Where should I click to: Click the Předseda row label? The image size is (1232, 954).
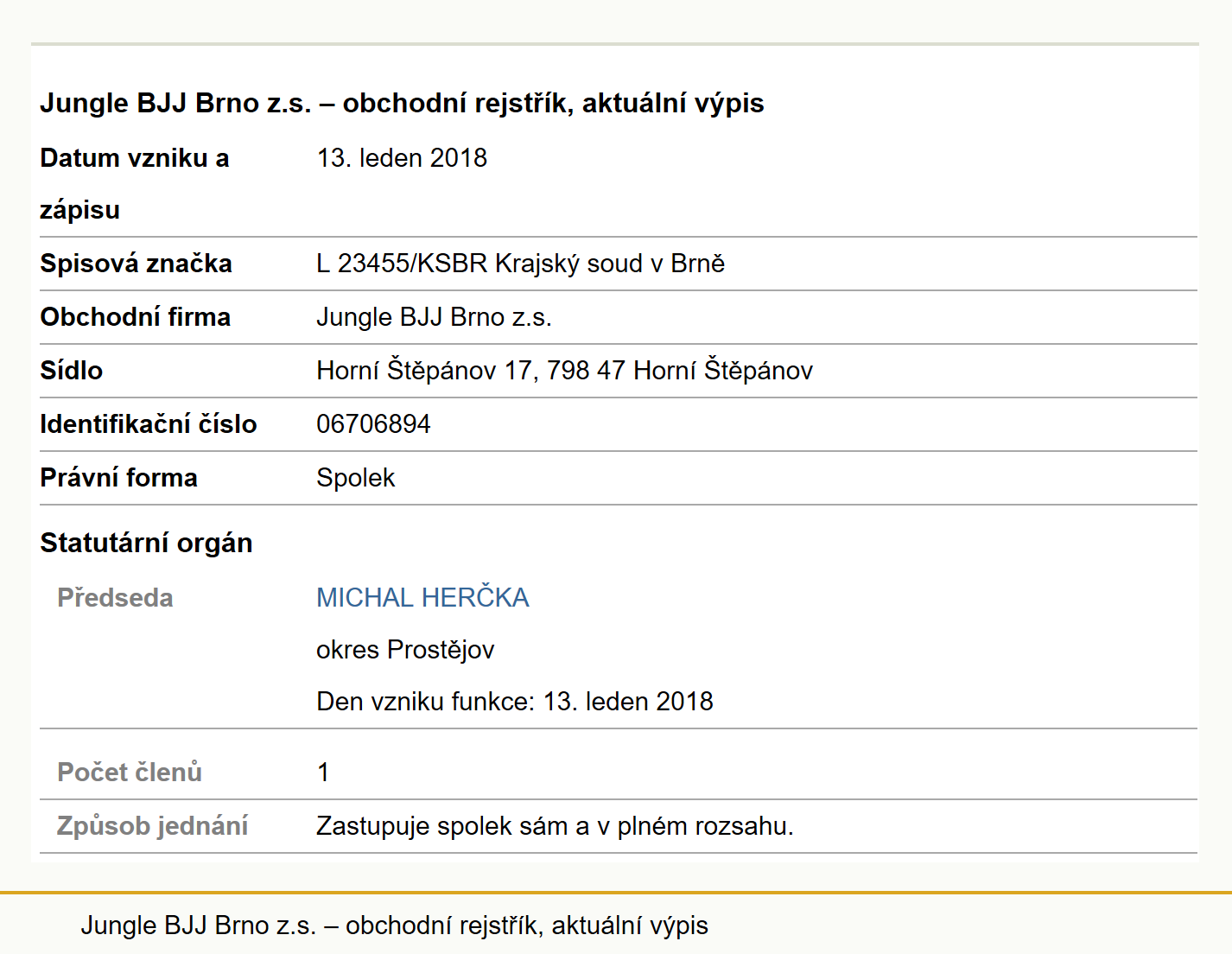(115, 598)
